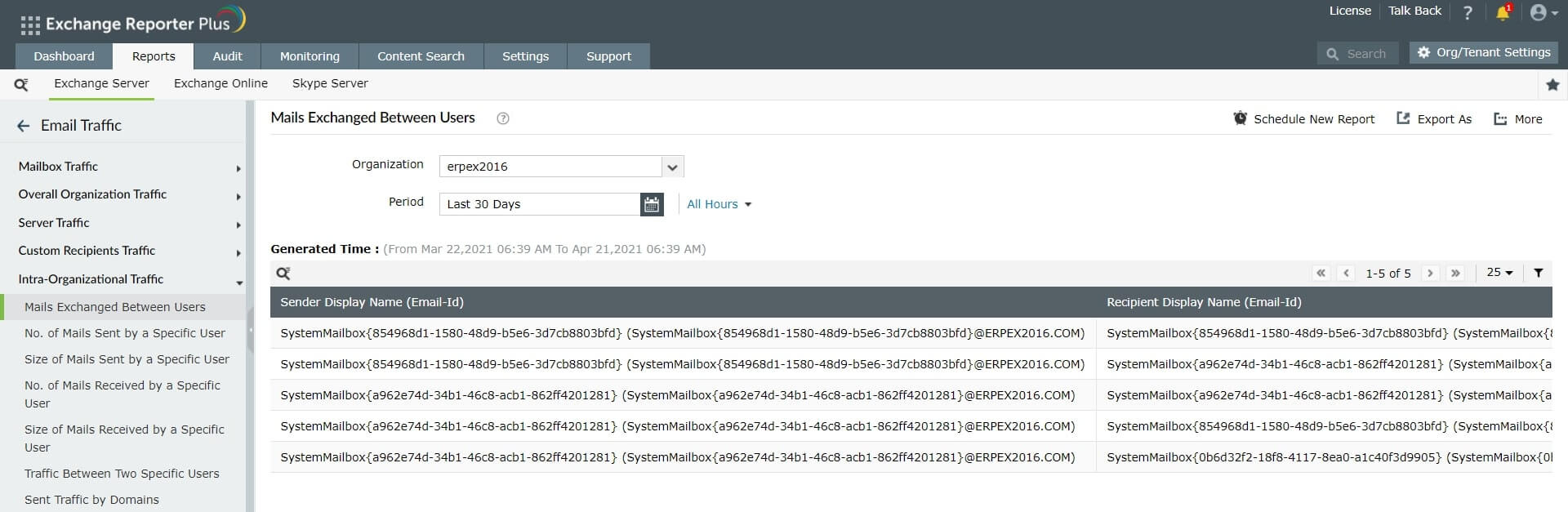Open No. of Mails Sent by a Specific User
Image resolution: width=1568 pixels, height=512 pixels.
point(125,333)
